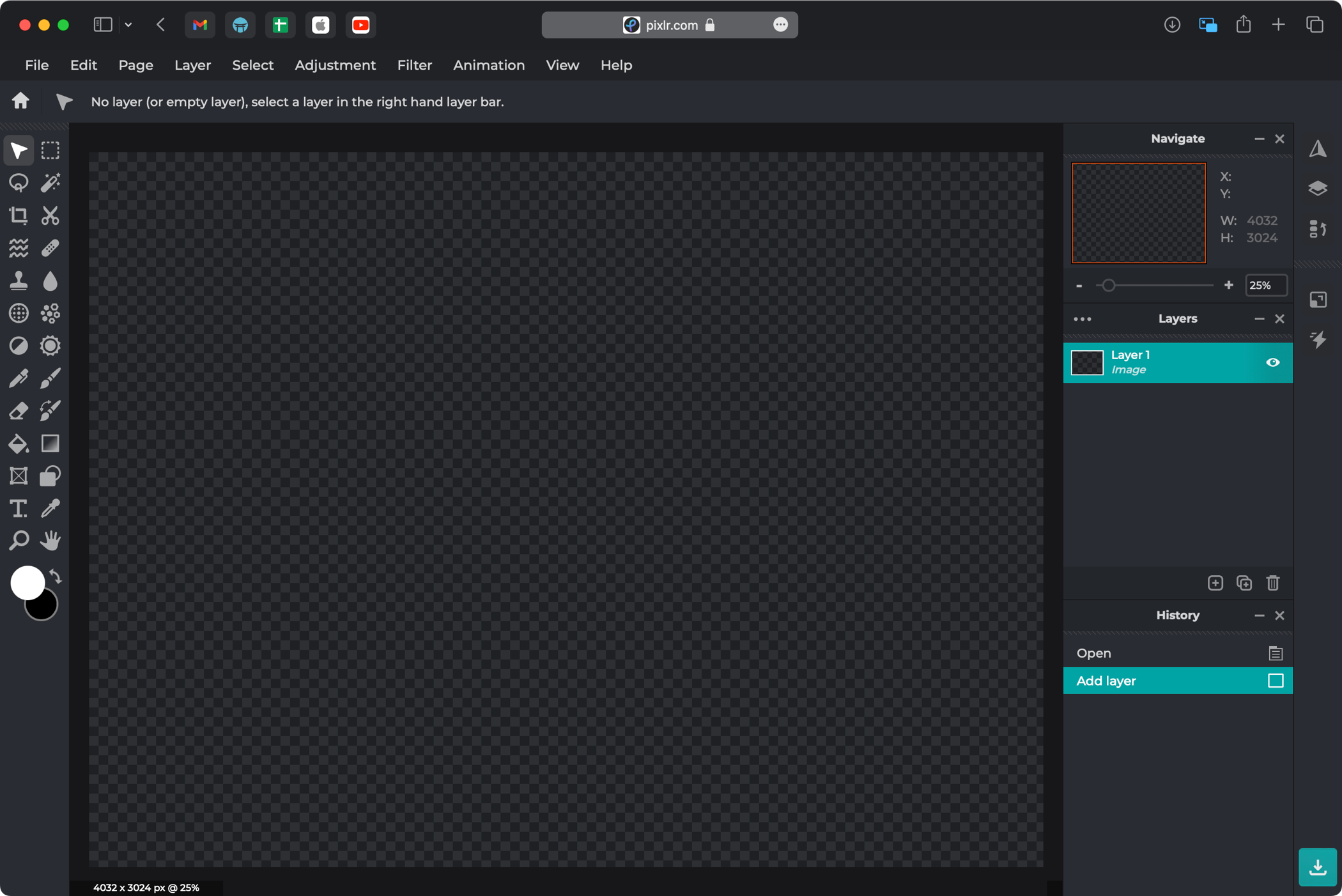Select the Hand pan tool
Image resolution: width=1342 pixels, height=896 pixels.
[x=50, y=541]
